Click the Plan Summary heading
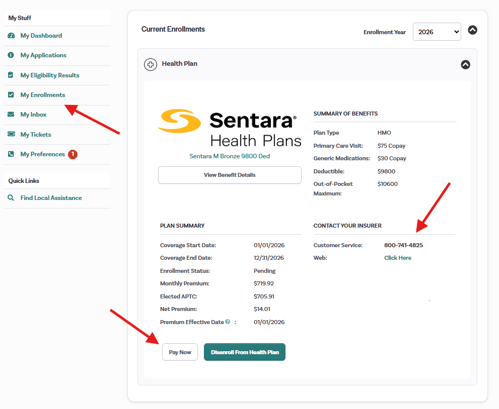 tap(182, 226)
